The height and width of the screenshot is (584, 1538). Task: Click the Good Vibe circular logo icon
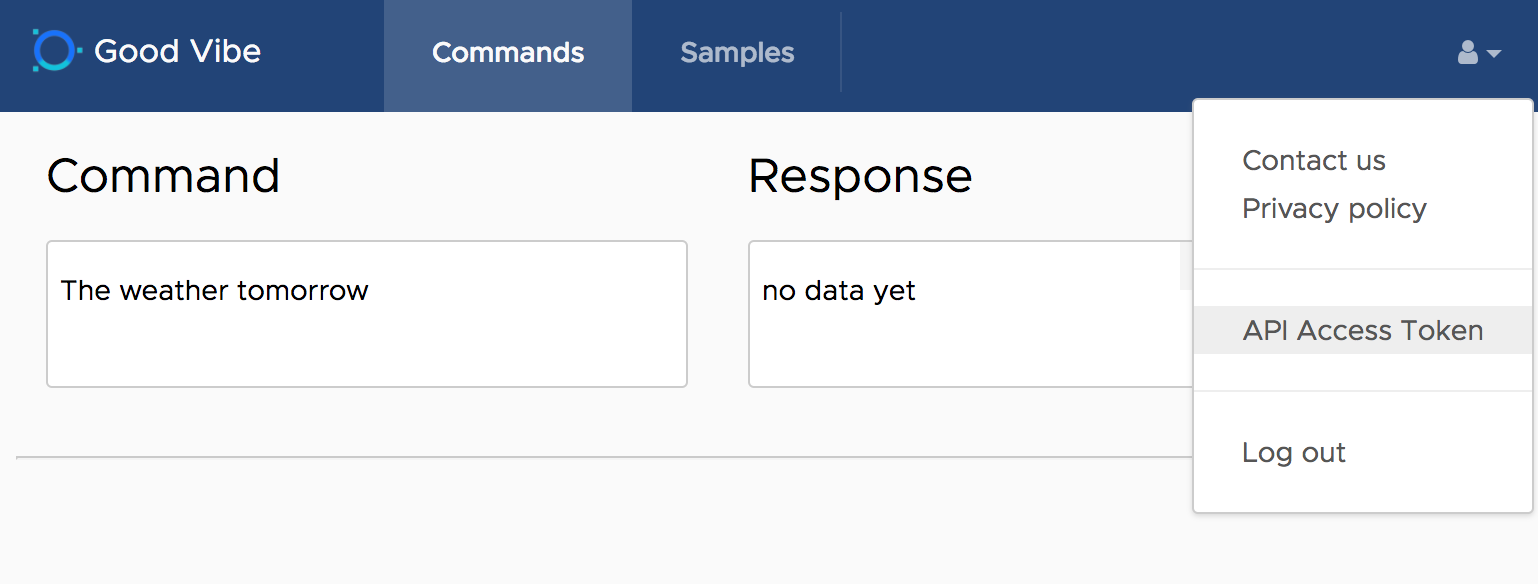click(x=56, y=51)
